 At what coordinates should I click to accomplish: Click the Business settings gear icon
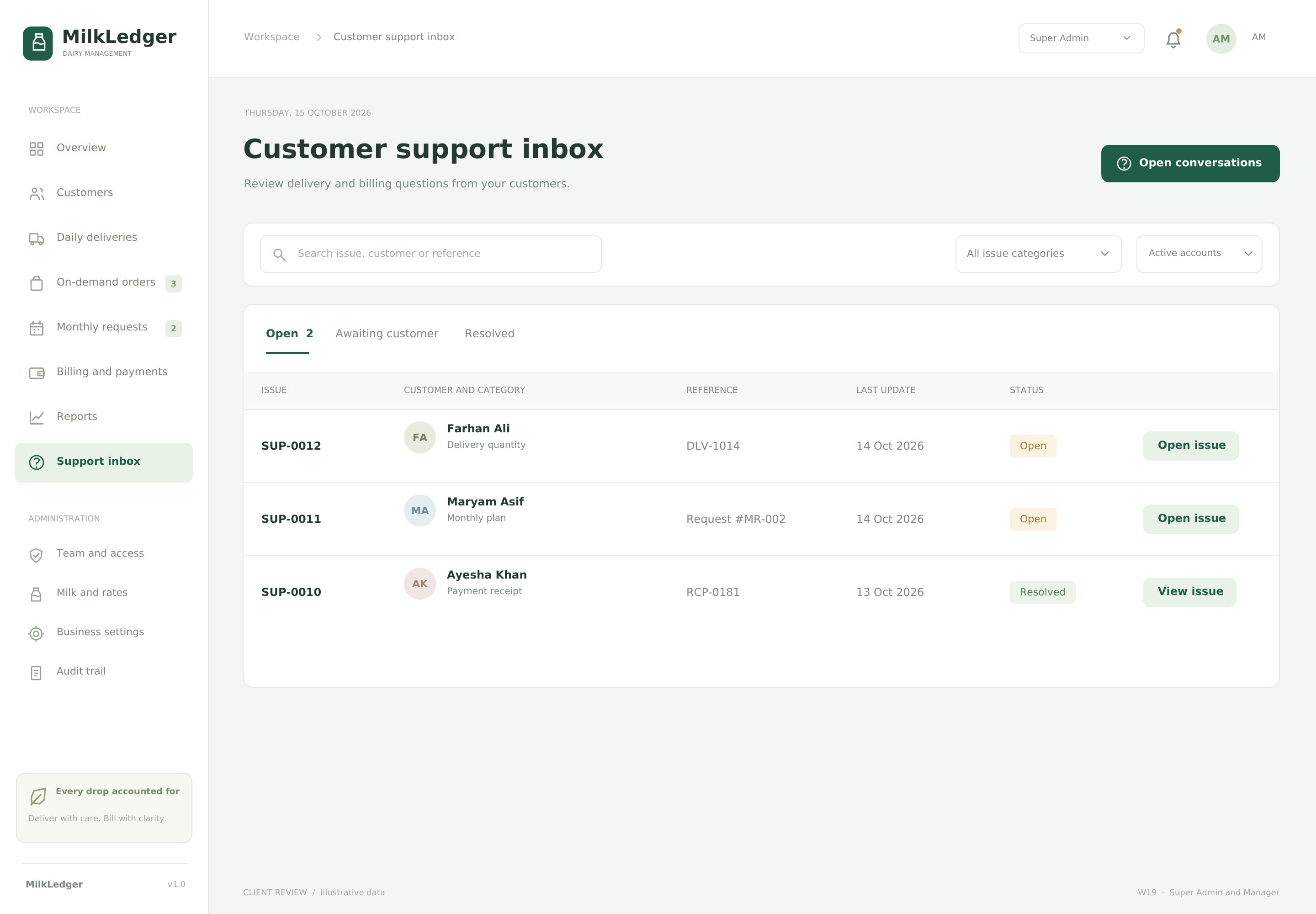point(36,633)
